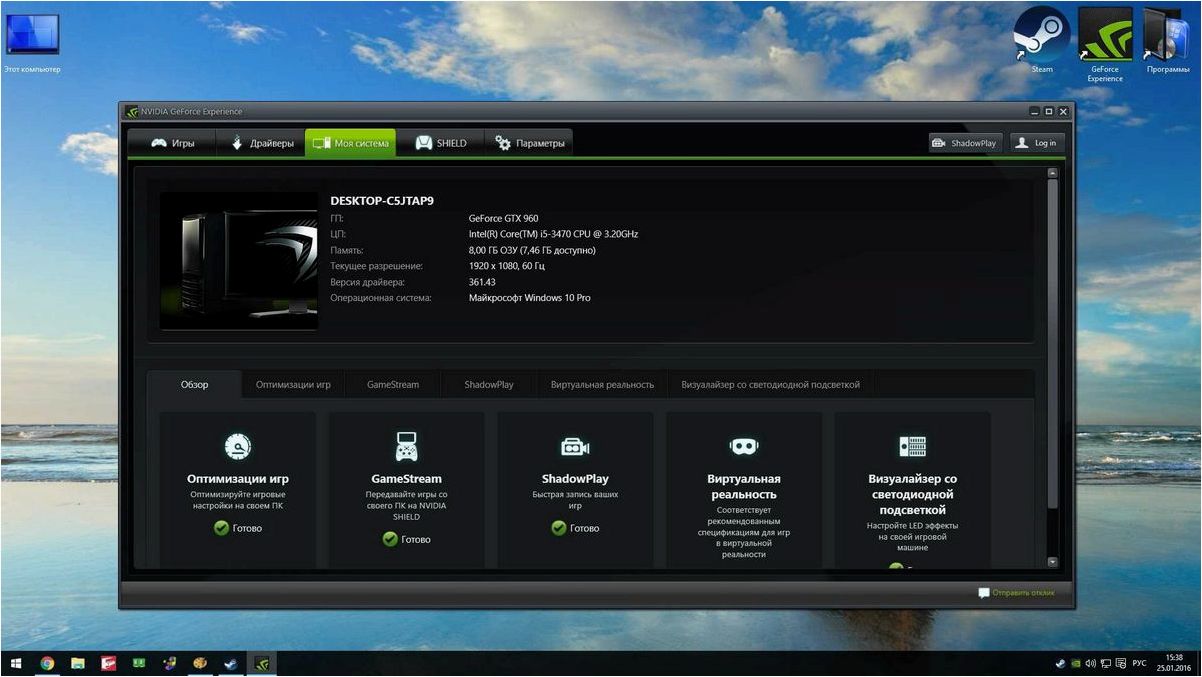The image size is (1202, 677).
Task: Click the vertical scrollbar thumb
Action: click(1052, 345)
